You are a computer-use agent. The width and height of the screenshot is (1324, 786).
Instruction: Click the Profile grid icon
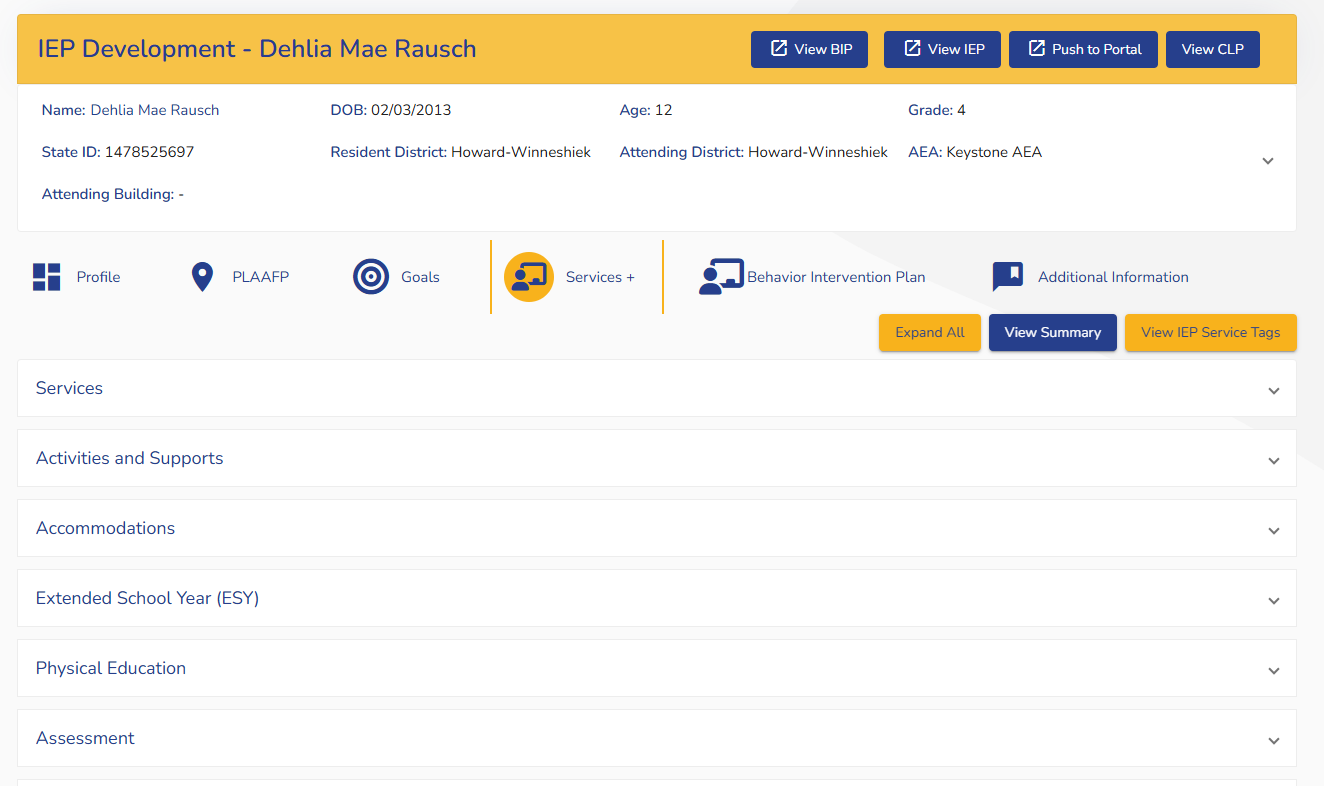click(47, 277)
